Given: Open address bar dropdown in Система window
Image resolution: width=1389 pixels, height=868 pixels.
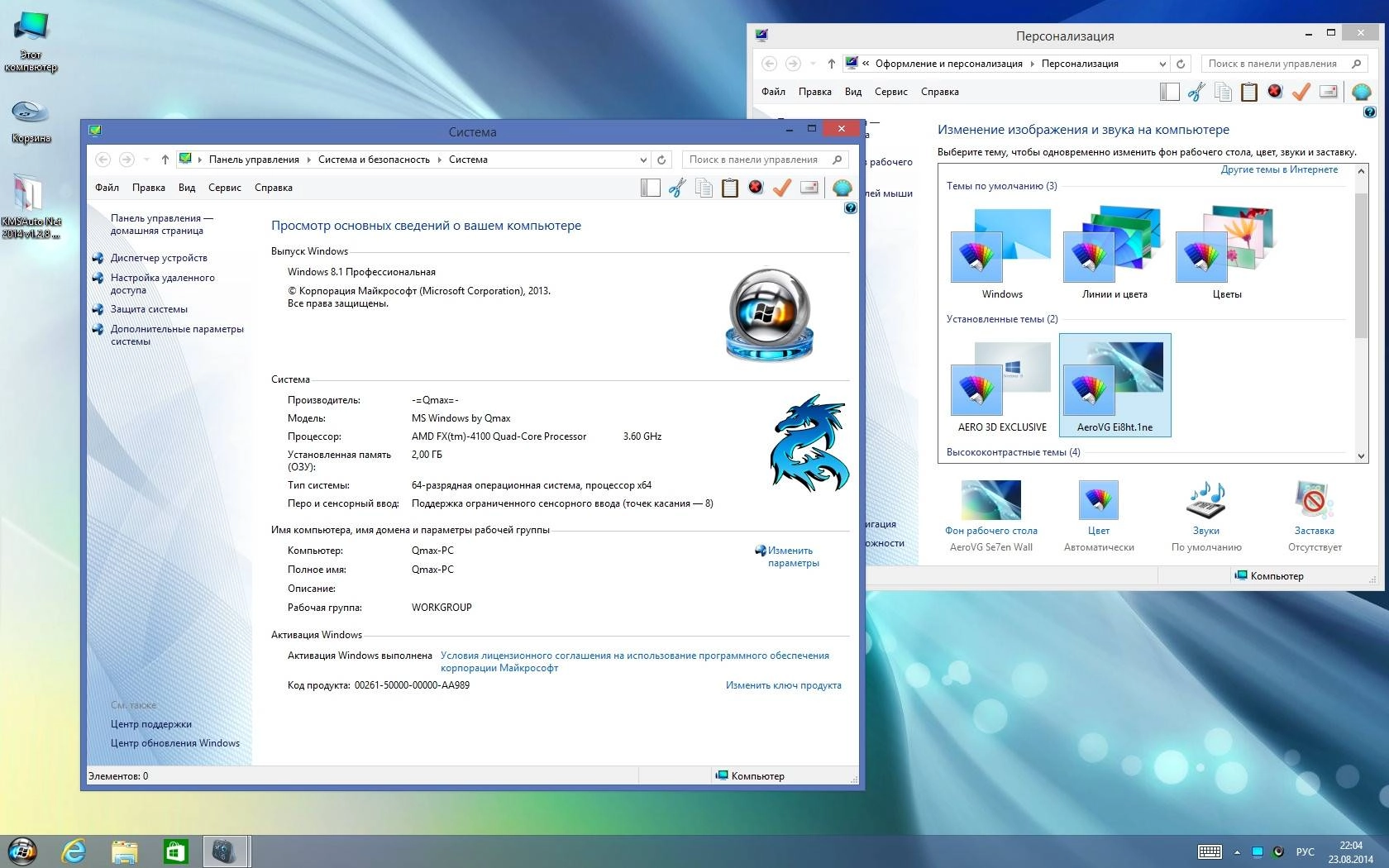Looking at the screenshot, I should [643, 160].
